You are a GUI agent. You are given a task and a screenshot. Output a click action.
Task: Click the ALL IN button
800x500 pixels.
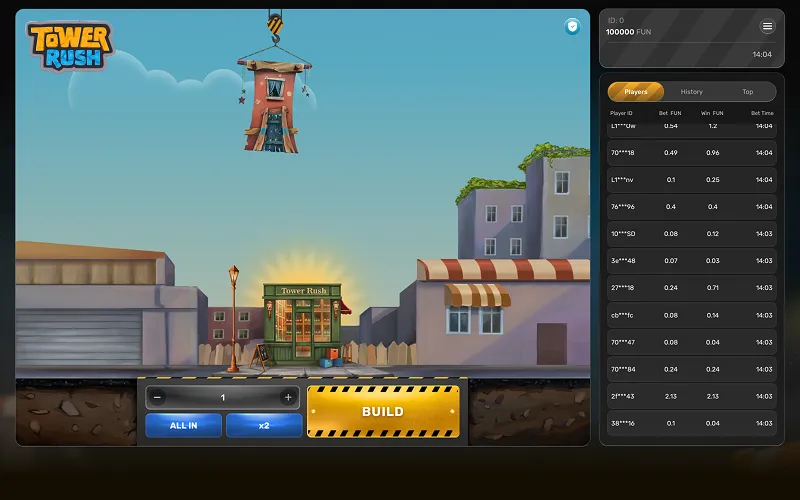click(183, 425)
